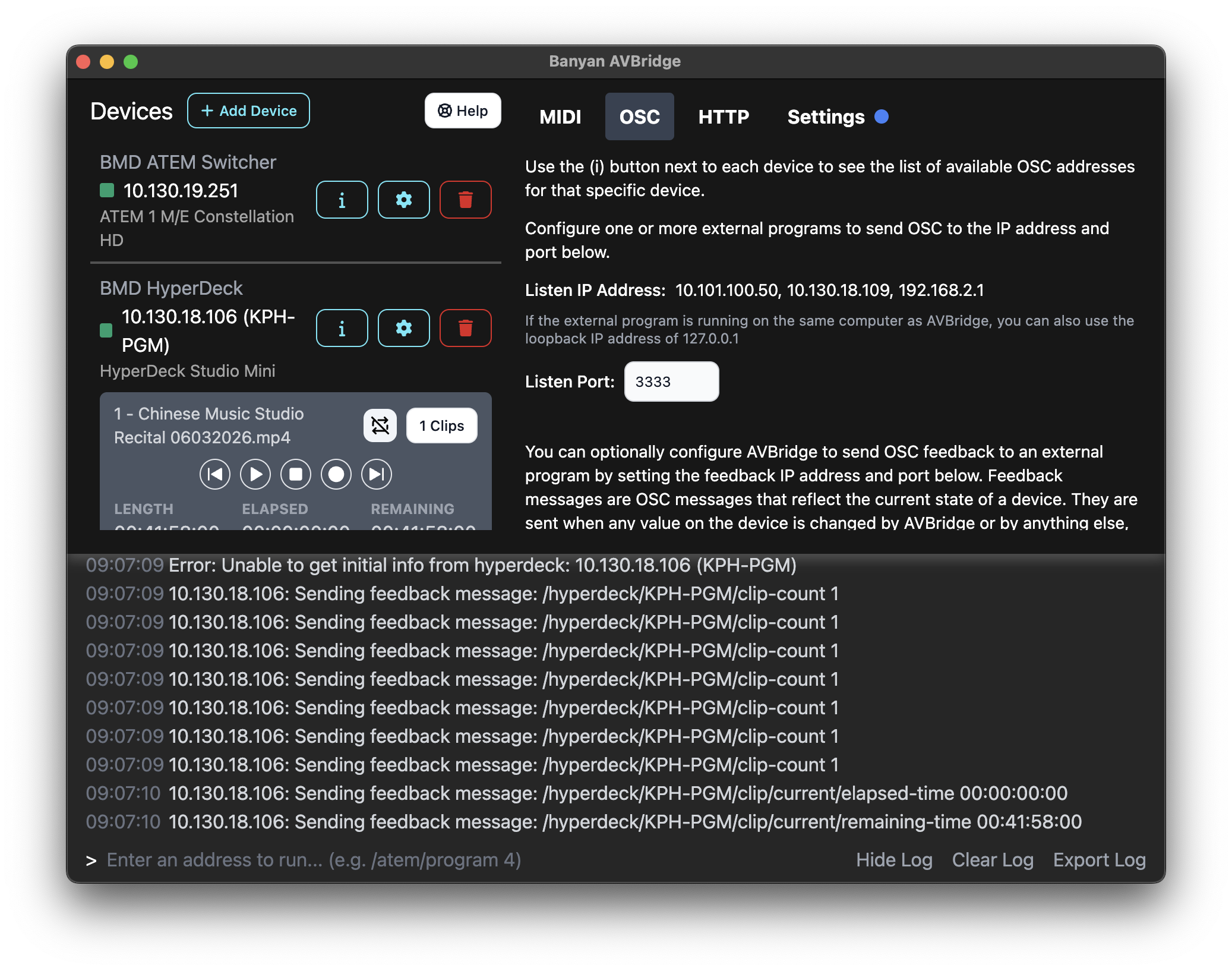Click the Add Device button
Screen dimensions: 1232x971
pyautogui.click(x=248, y=111)
